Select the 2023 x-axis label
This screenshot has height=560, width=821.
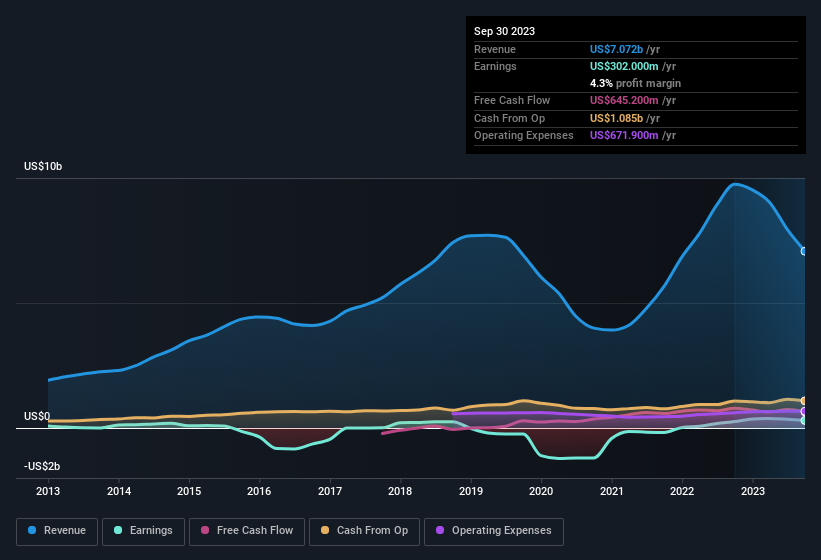point(752,491)
